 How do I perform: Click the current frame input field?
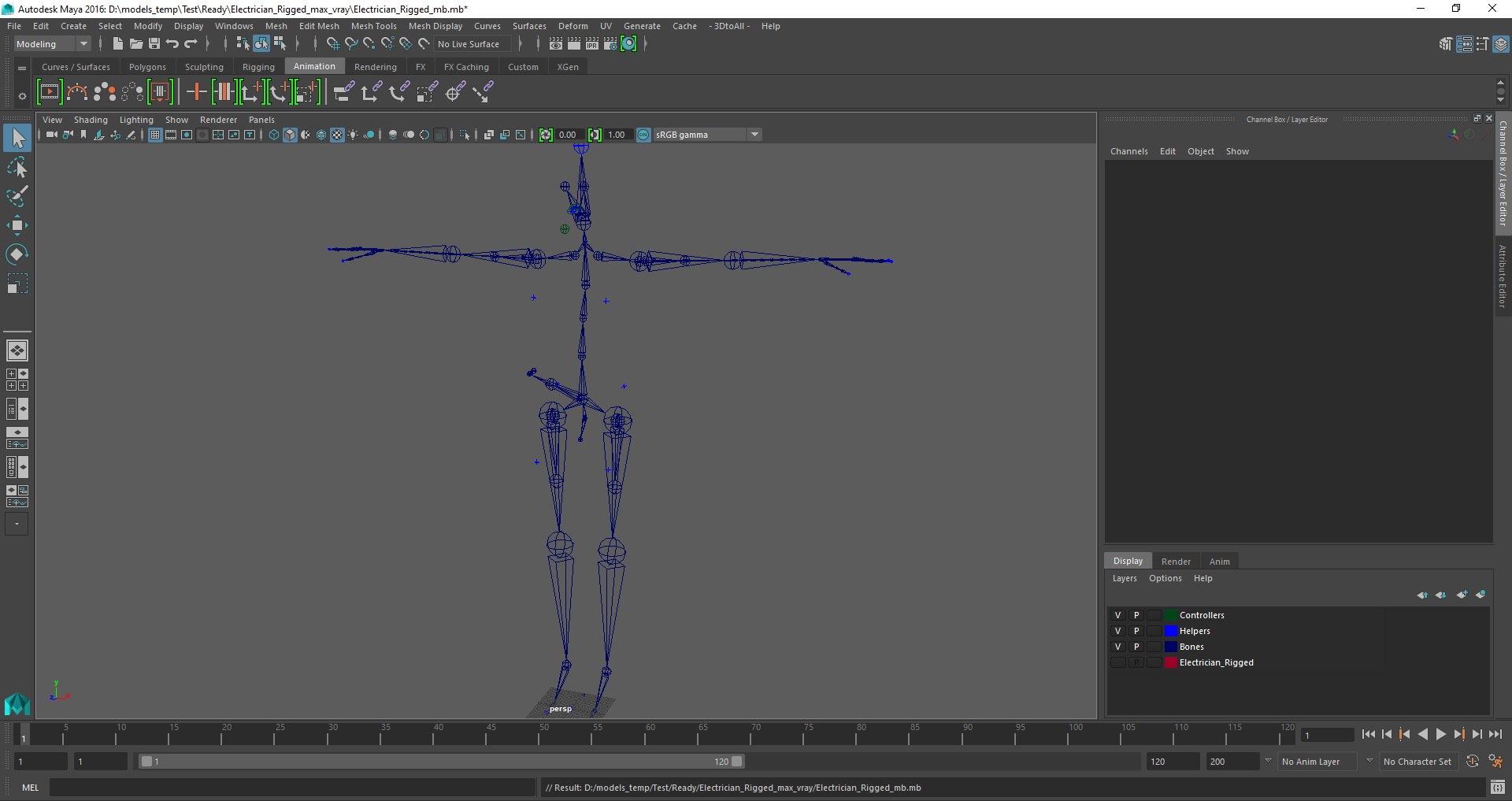[x=1328, y=736]
